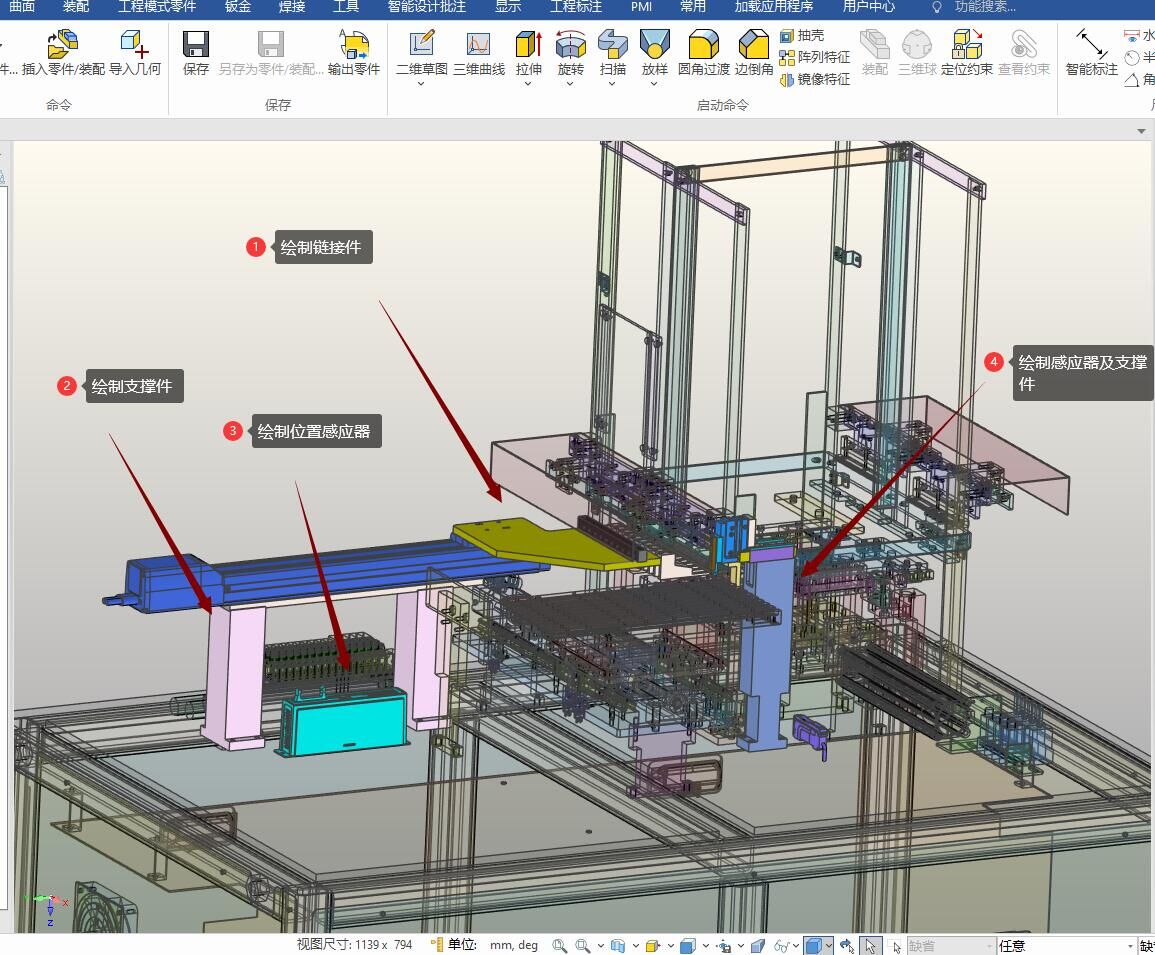Click the 镜像特征 mirror feature button

click(814, 79)
